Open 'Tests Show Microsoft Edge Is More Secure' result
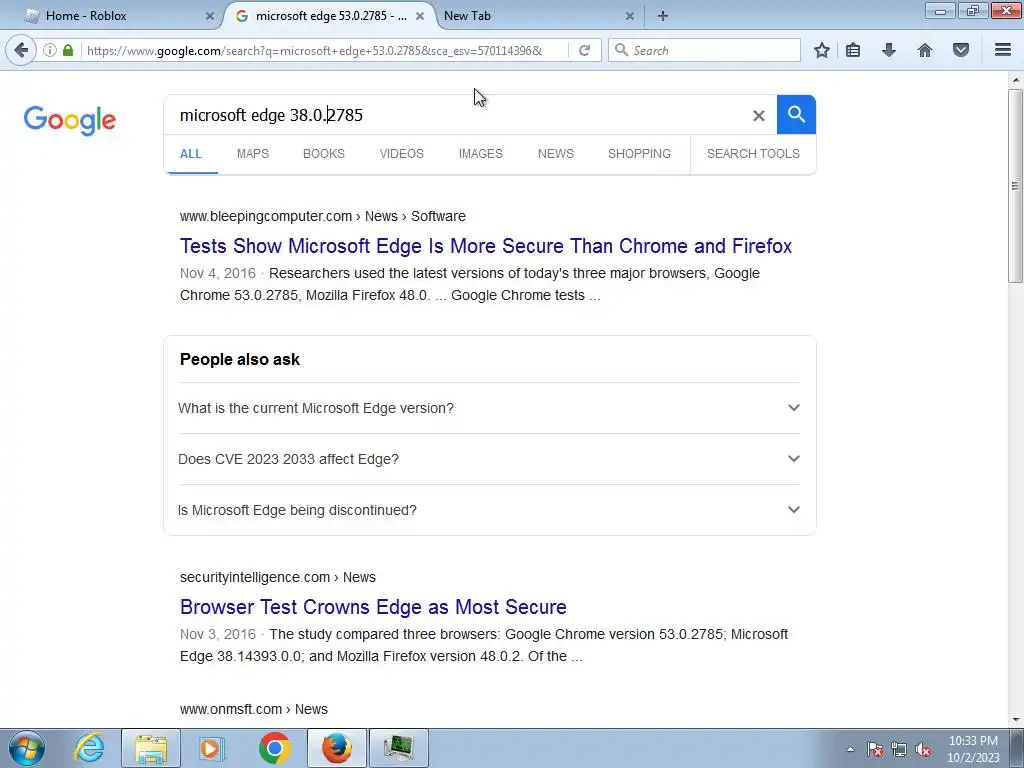This screenshot has width=1024, height=768. 486,246
